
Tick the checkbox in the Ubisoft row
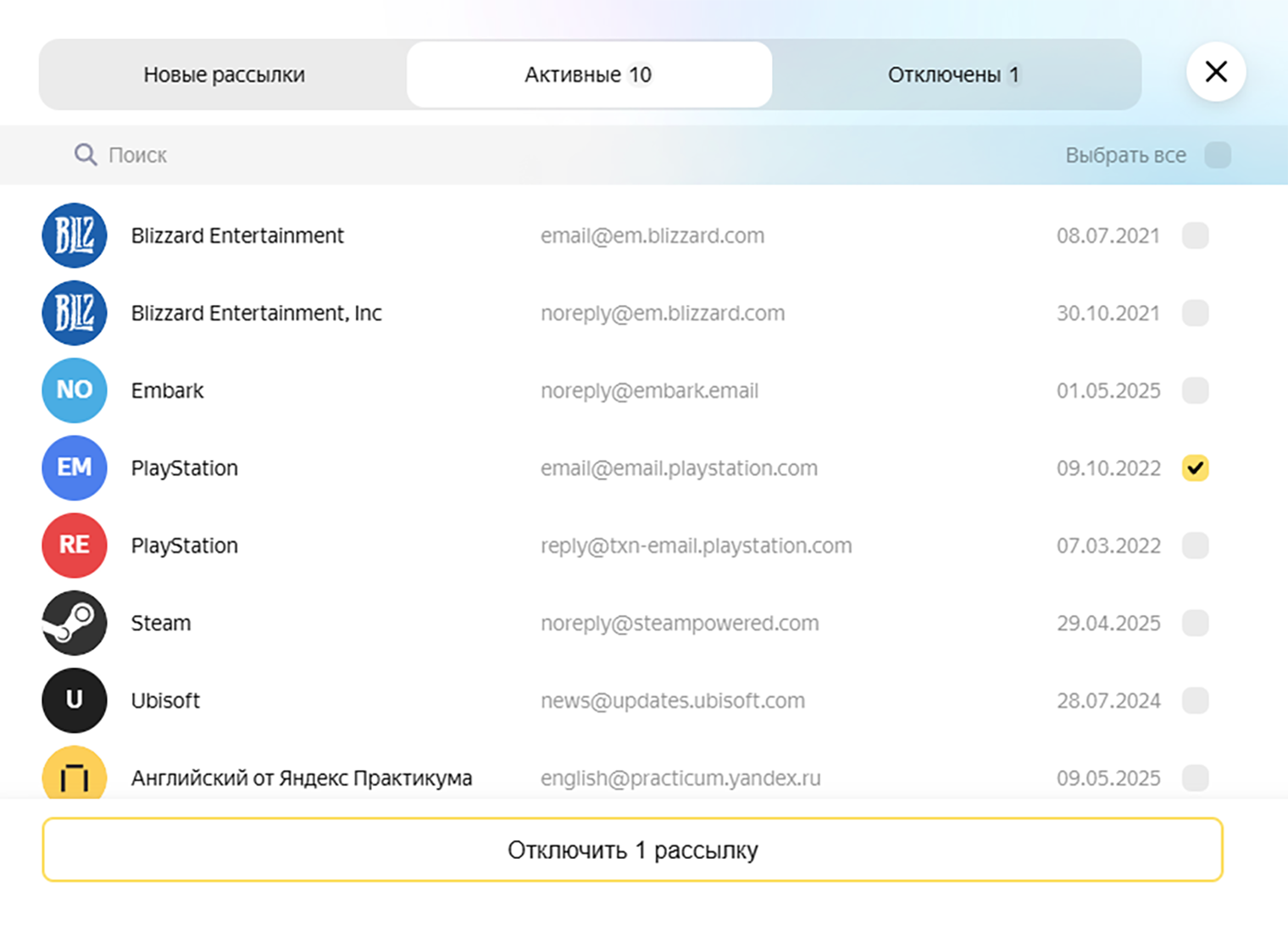[1196, 701]
